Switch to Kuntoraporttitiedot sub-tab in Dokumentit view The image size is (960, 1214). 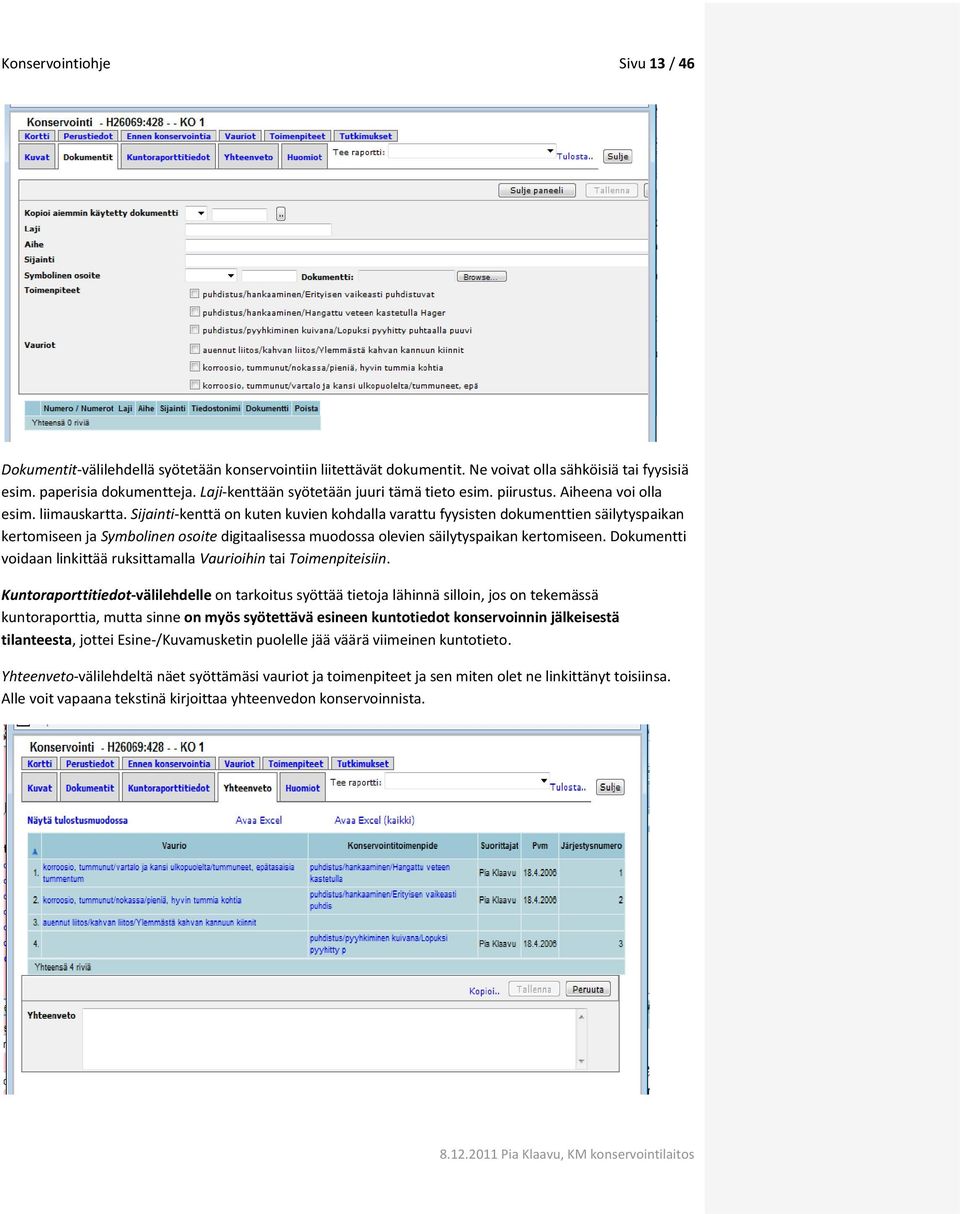[169, 157]
